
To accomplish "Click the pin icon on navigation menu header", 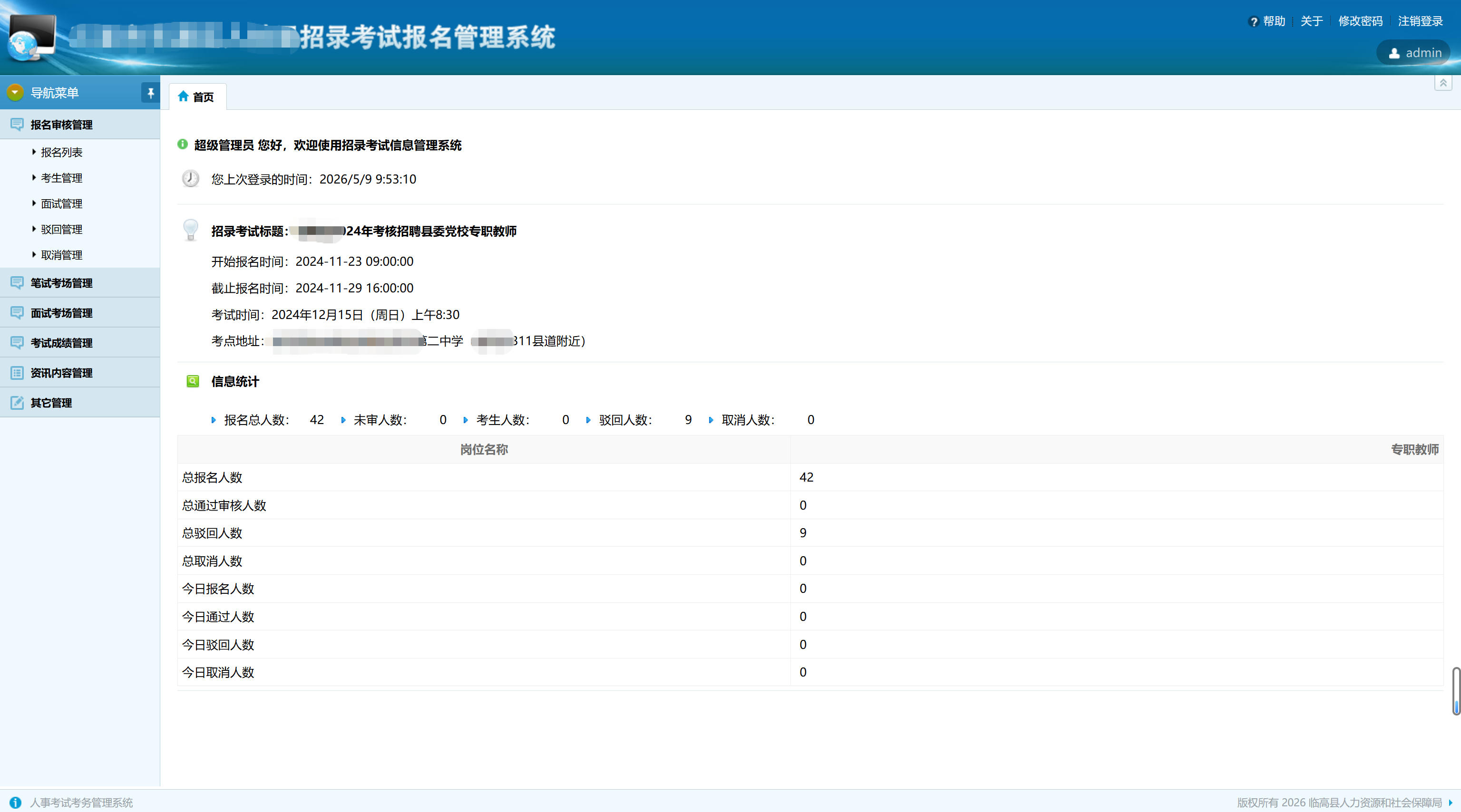I will point(150,93).
